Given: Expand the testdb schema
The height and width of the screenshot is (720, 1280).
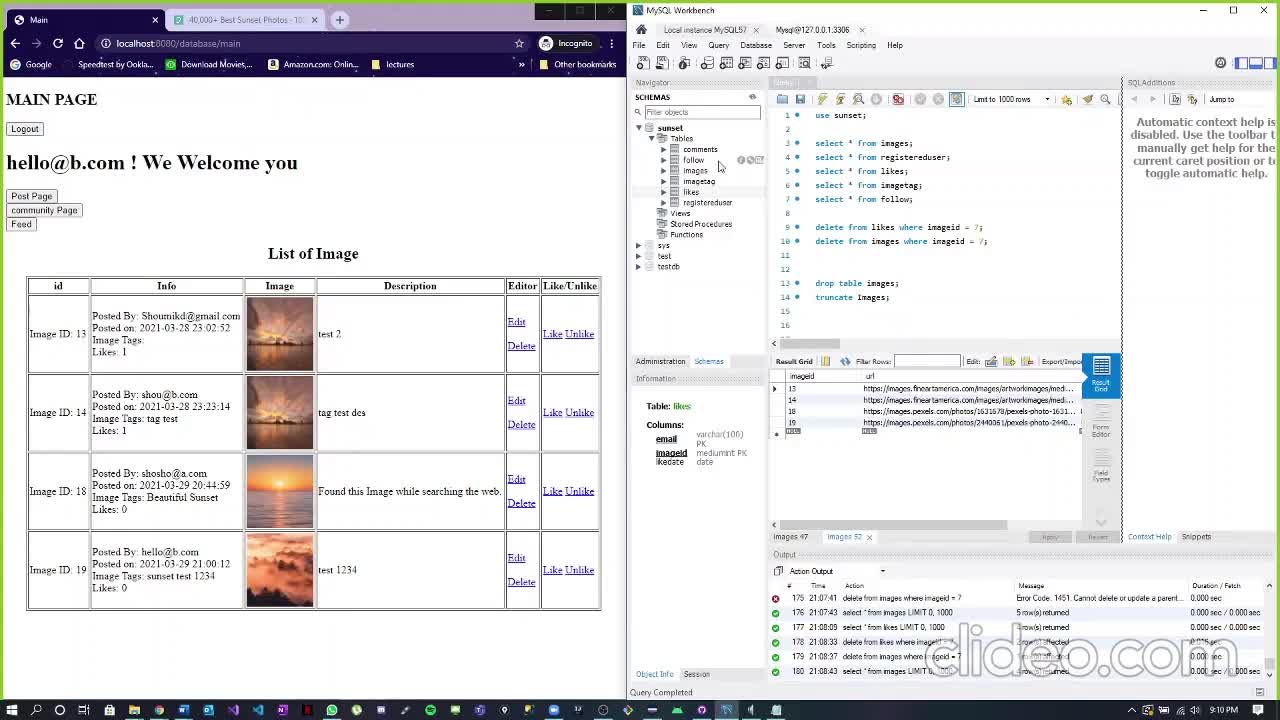Looking at the screenshot, I should (x=639, y=267).
